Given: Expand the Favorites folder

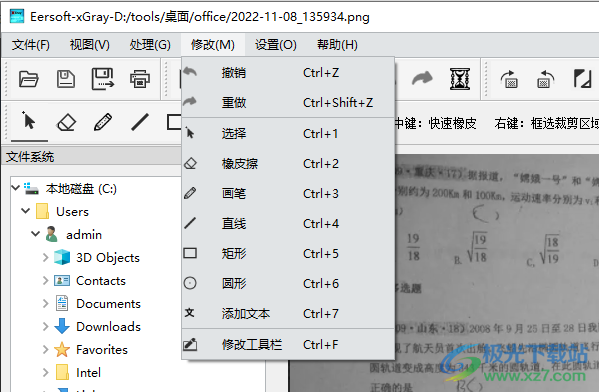Looking at the screenshot, I should 45,349.
